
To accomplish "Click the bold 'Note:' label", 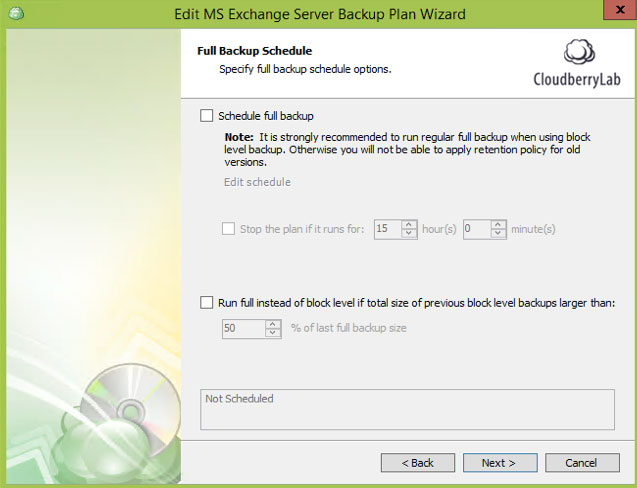I will 239,137.
